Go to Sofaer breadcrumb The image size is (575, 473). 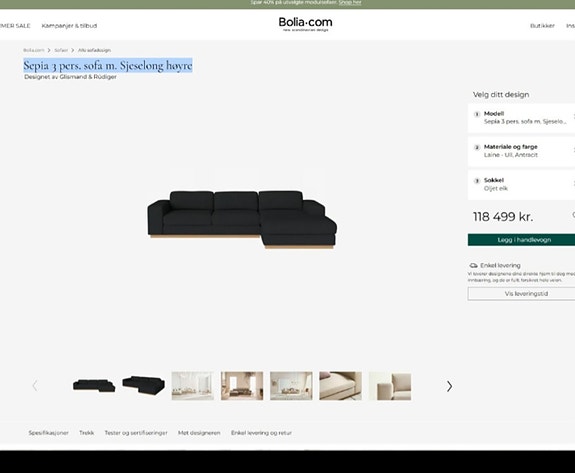(61, 50)
